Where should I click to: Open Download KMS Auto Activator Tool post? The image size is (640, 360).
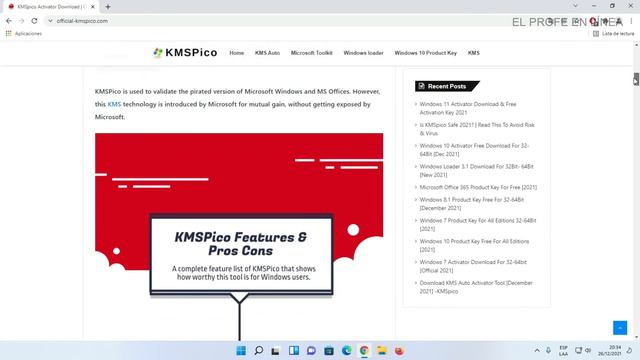point(476,287)
